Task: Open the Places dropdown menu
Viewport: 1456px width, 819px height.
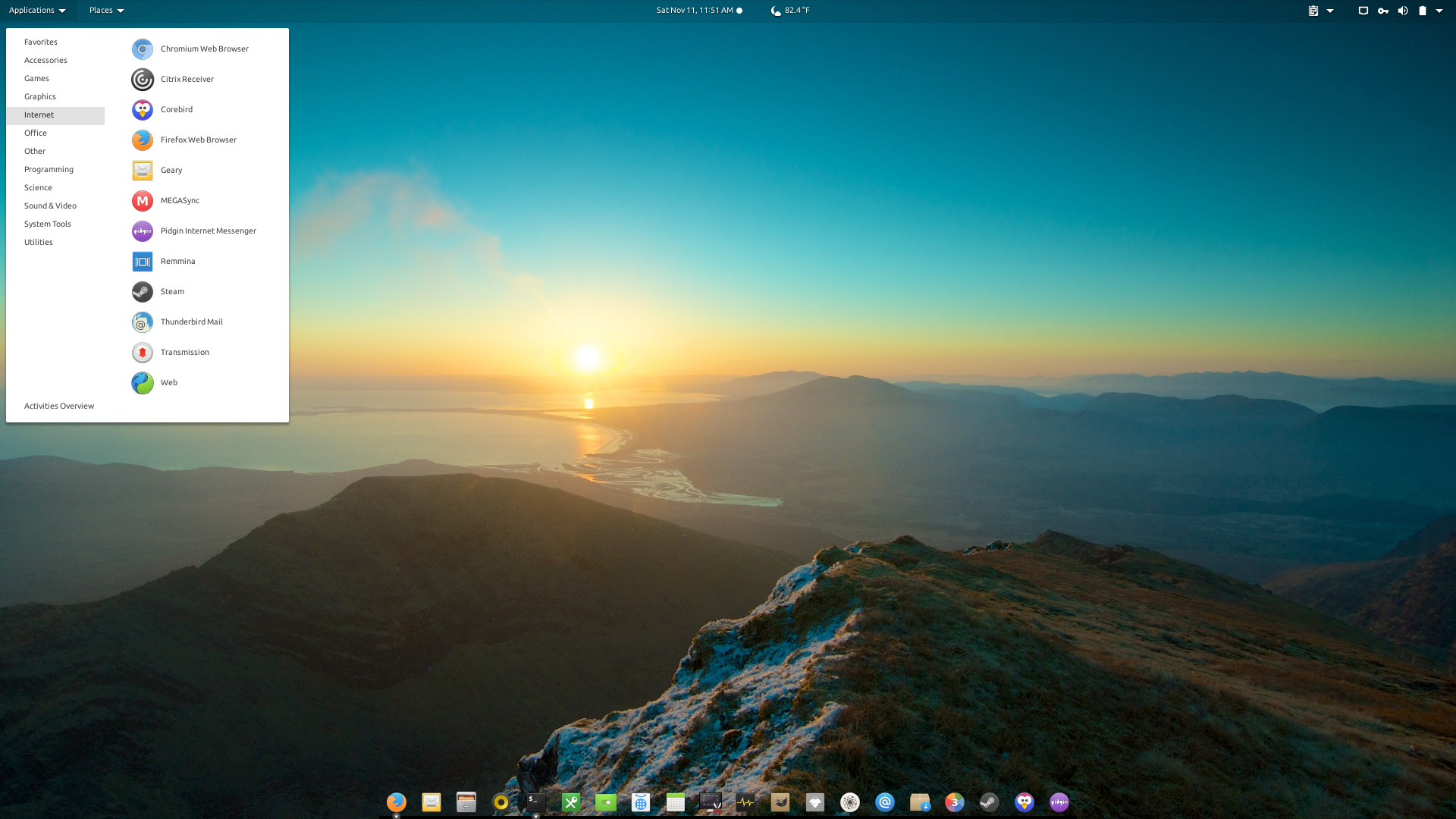Action: (x=106, y=11)
